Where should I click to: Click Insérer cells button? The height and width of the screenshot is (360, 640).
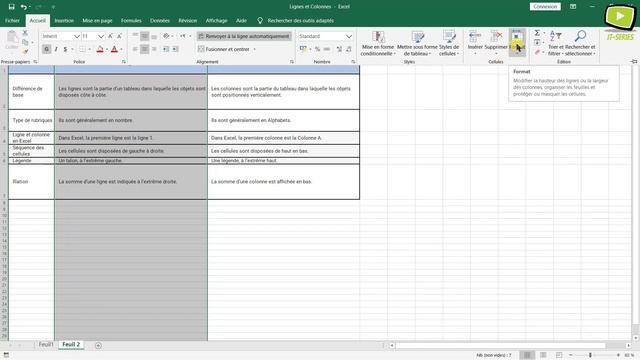[x=475, y=42]
